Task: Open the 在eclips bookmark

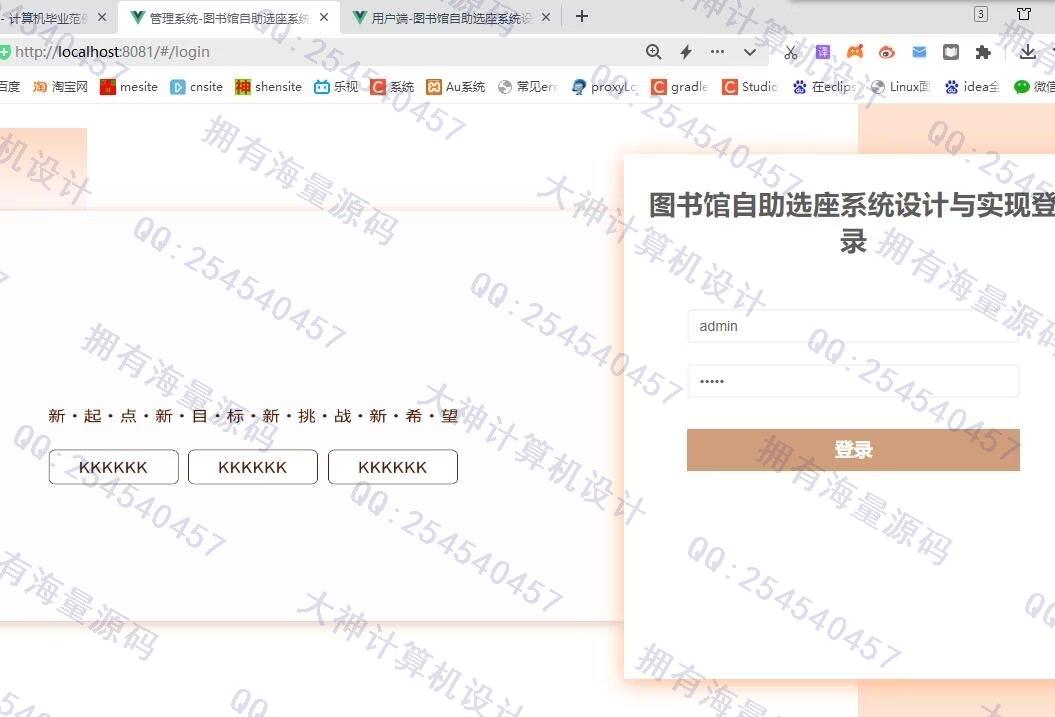Action: pos(824,87)
